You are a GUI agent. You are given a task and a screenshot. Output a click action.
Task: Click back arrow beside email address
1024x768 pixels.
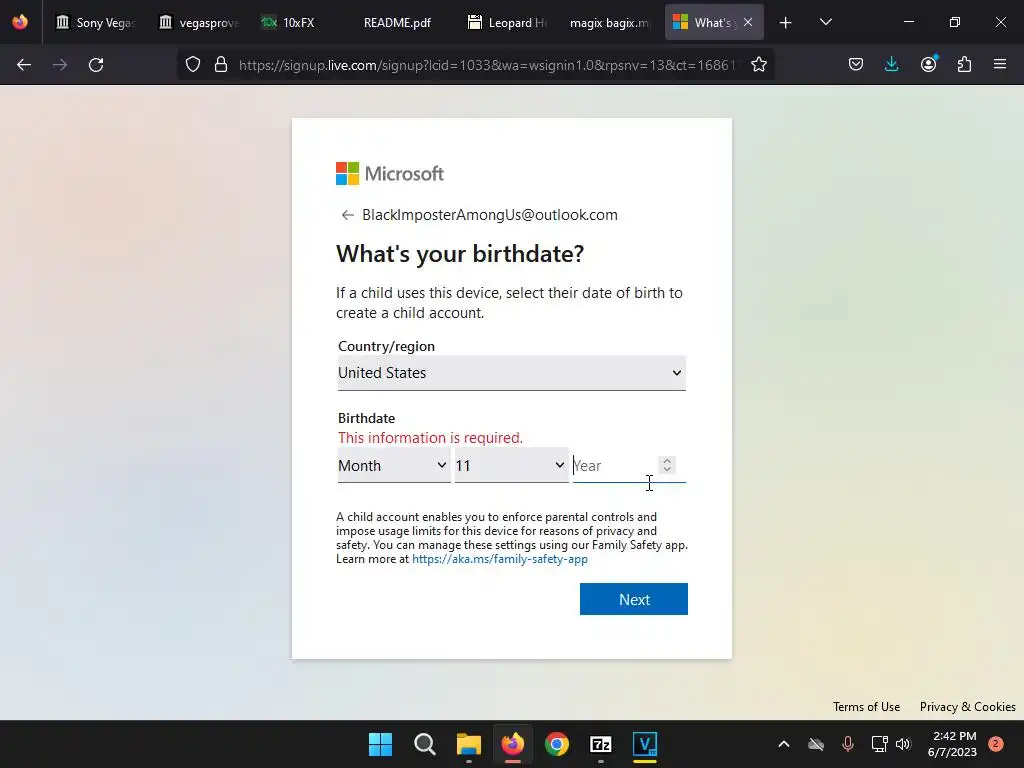coord(347,215)
